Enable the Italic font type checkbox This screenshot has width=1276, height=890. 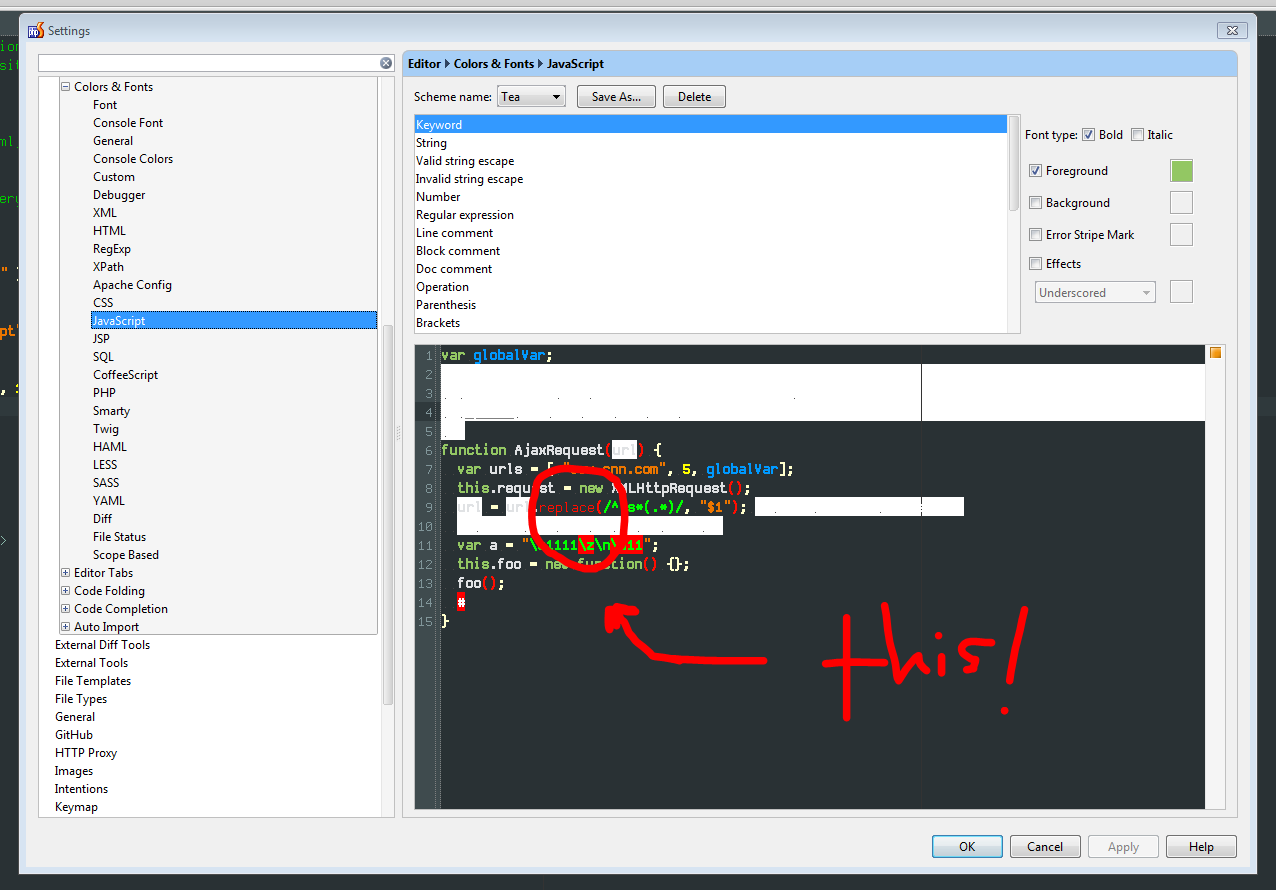point(1137,135)
